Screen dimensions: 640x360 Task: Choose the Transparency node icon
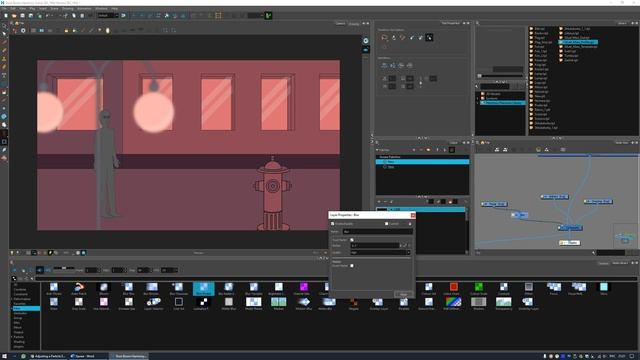coord(503,303)
